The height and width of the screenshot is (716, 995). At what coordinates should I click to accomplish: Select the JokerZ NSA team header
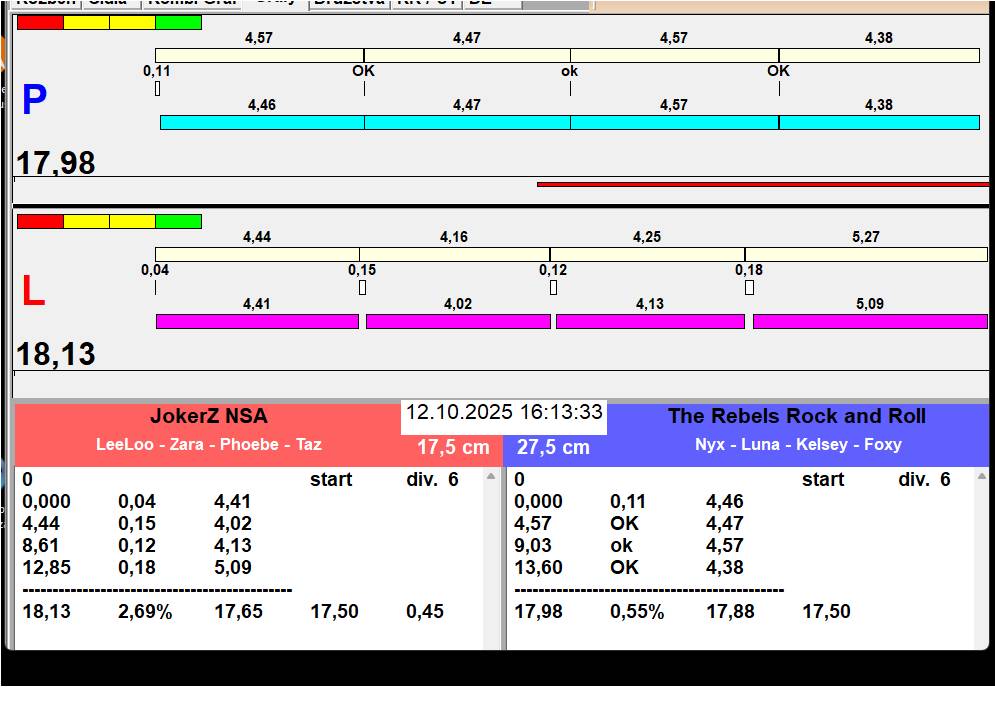click(208, 417)
